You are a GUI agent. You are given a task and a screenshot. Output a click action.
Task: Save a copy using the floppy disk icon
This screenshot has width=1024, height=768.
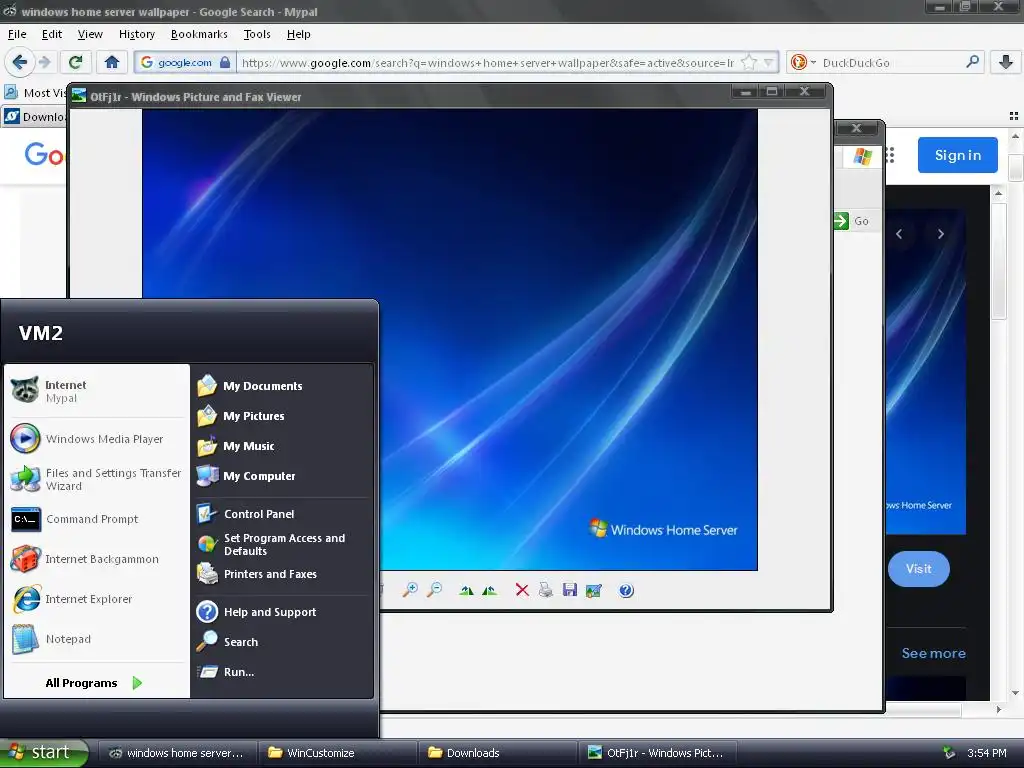click(569, 590)
